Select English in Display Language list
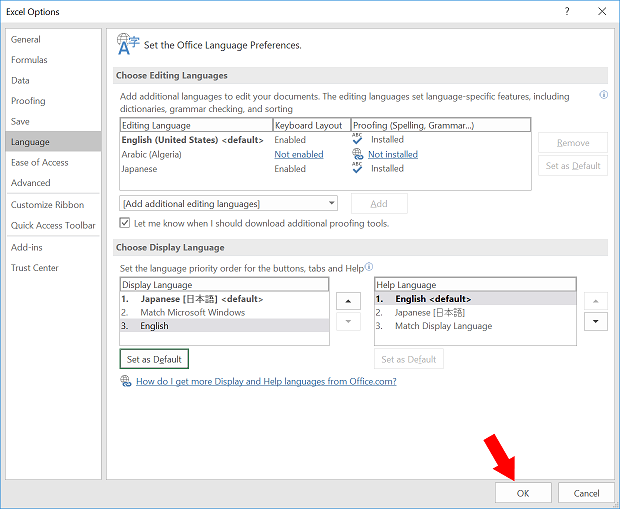Screen dimensions: 620x509 [x=224, y=325]
